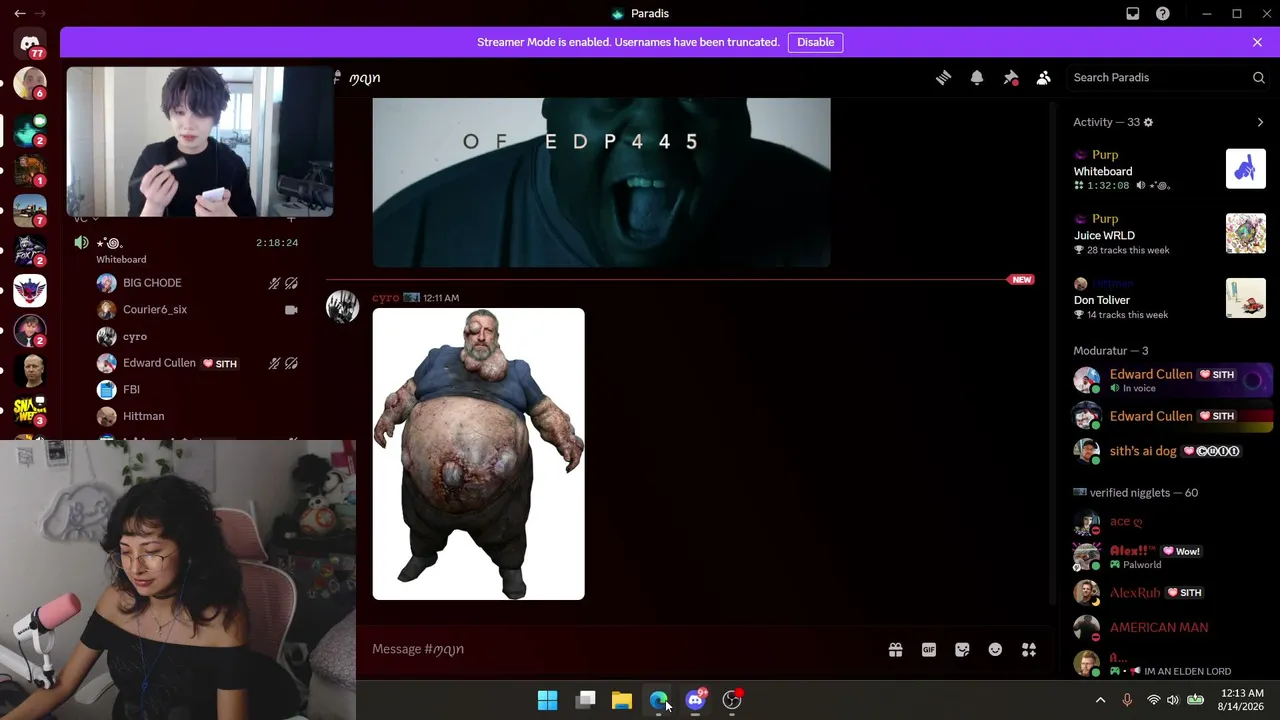Open the Windows Start menu
The width and height of the screenshot is (1280, 720).
click(x=547, y=700)
